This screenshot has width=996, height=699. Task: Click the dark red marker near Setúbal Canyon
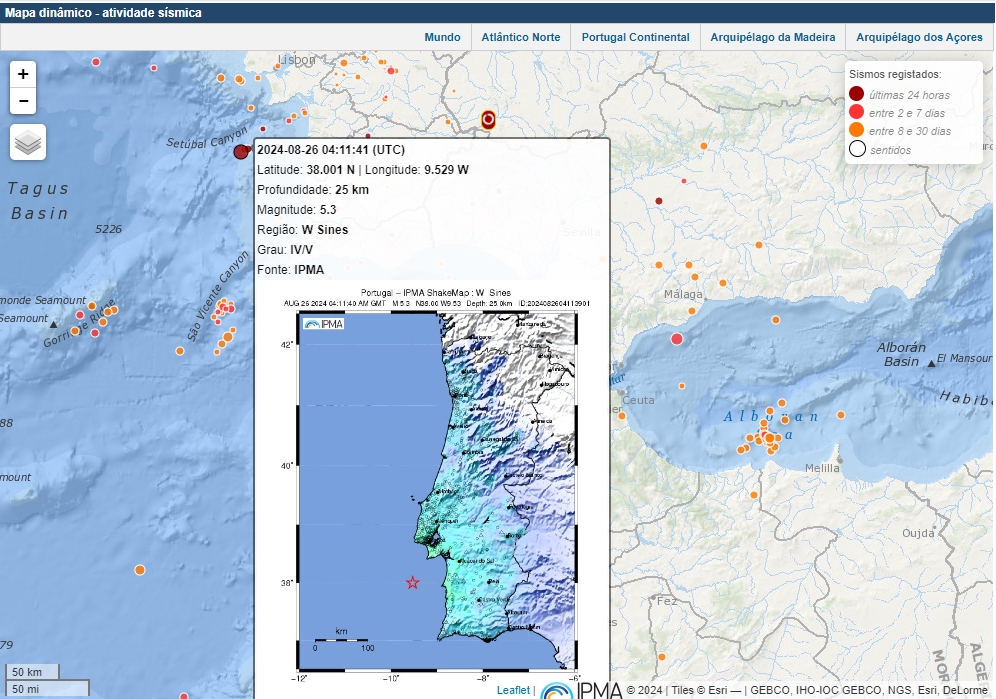click(x=240, y=152)
